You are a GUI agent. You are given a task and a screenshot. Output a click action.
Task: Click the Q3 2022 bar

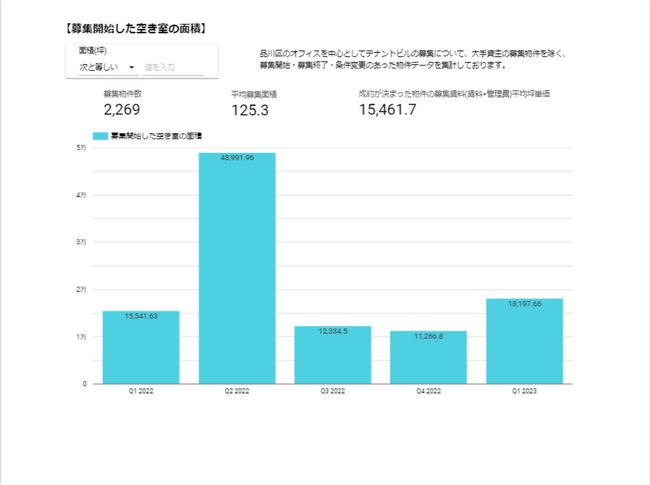[x=333, y=355]
